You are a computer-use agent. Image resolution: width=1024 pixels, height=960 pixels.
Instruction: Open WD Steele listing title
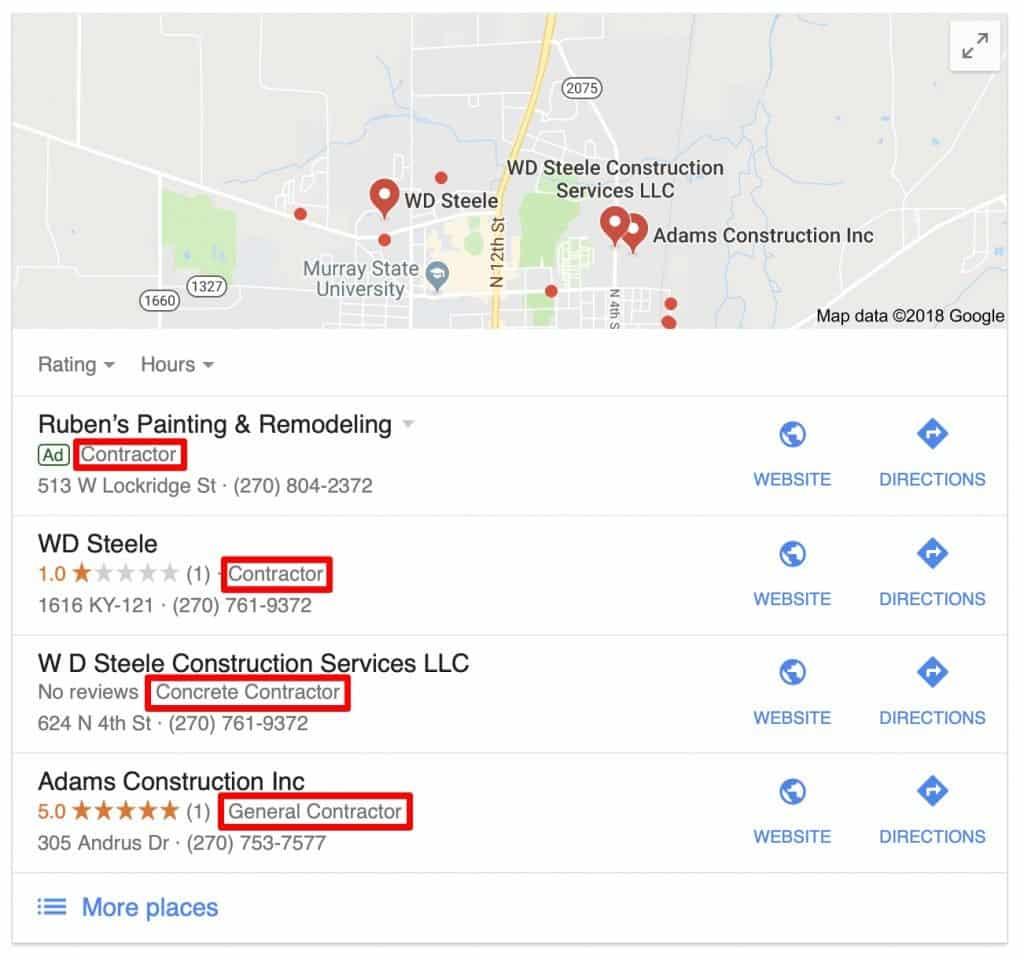click(97, 543)
